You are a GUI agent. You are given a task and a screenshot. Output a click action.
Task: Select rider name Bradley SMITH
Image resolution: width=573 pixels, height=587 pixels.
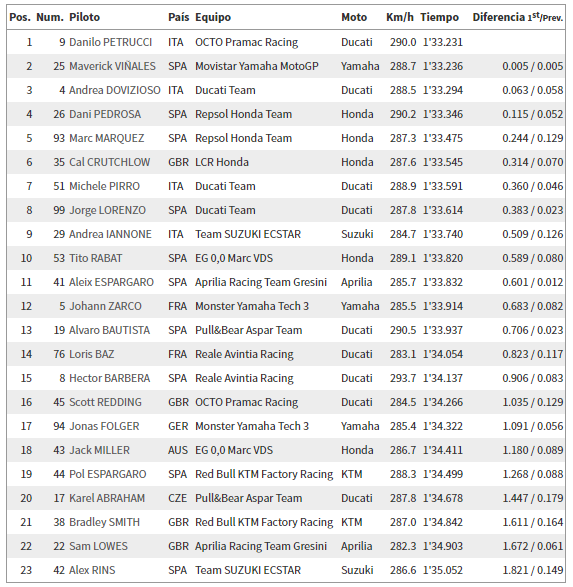coord(104,522)
